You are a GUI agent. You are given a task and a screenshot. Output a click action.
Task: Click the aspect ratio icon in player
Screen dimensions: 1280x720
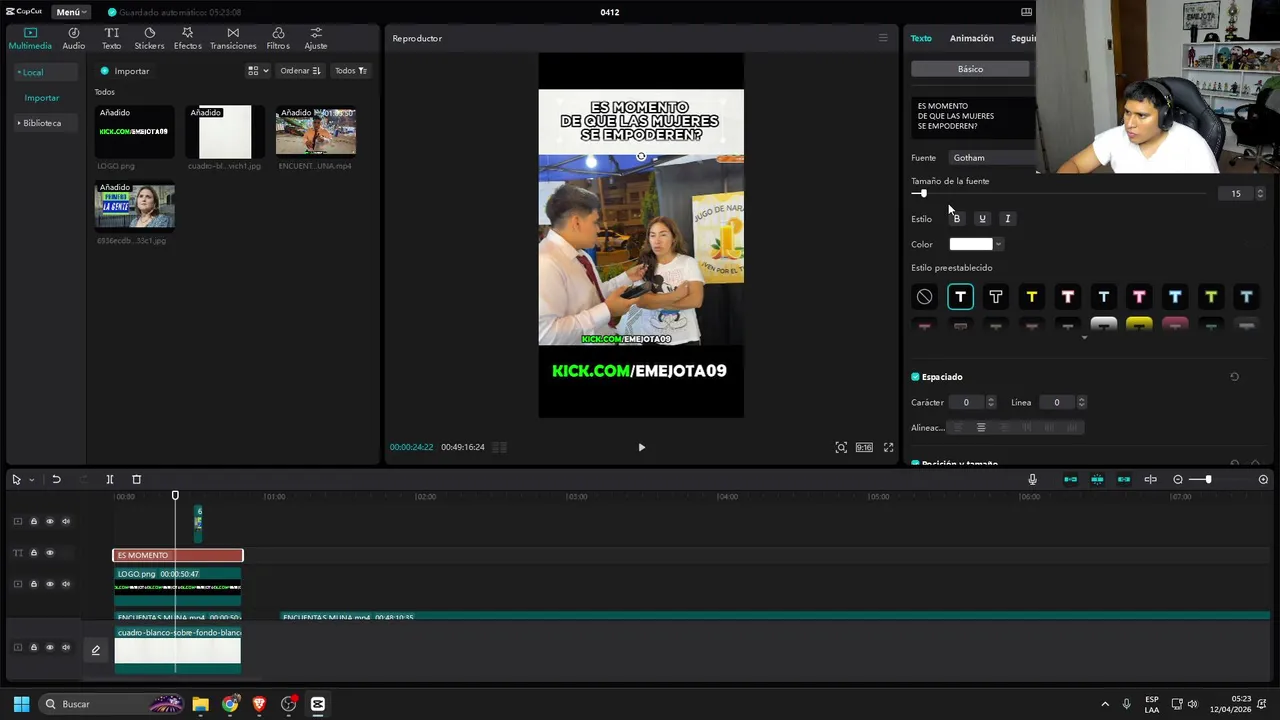(x=864, y=447)
